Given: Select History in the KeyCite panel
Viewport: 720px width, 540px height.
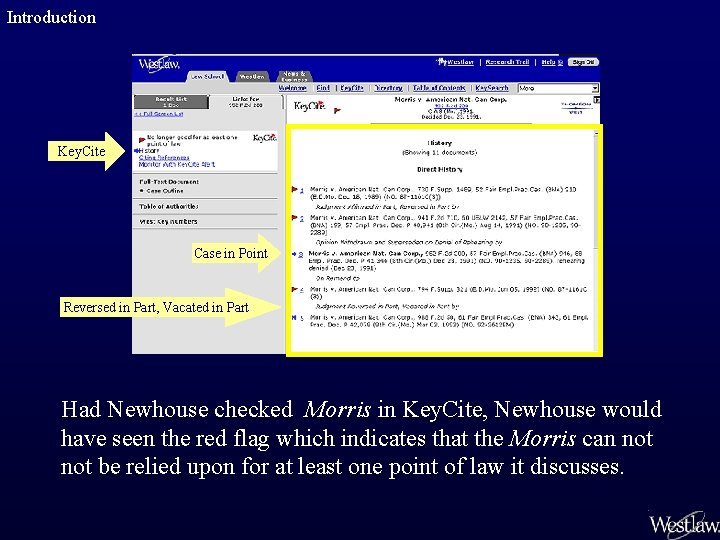Looking at the screenshot, I should pos(149,151).
